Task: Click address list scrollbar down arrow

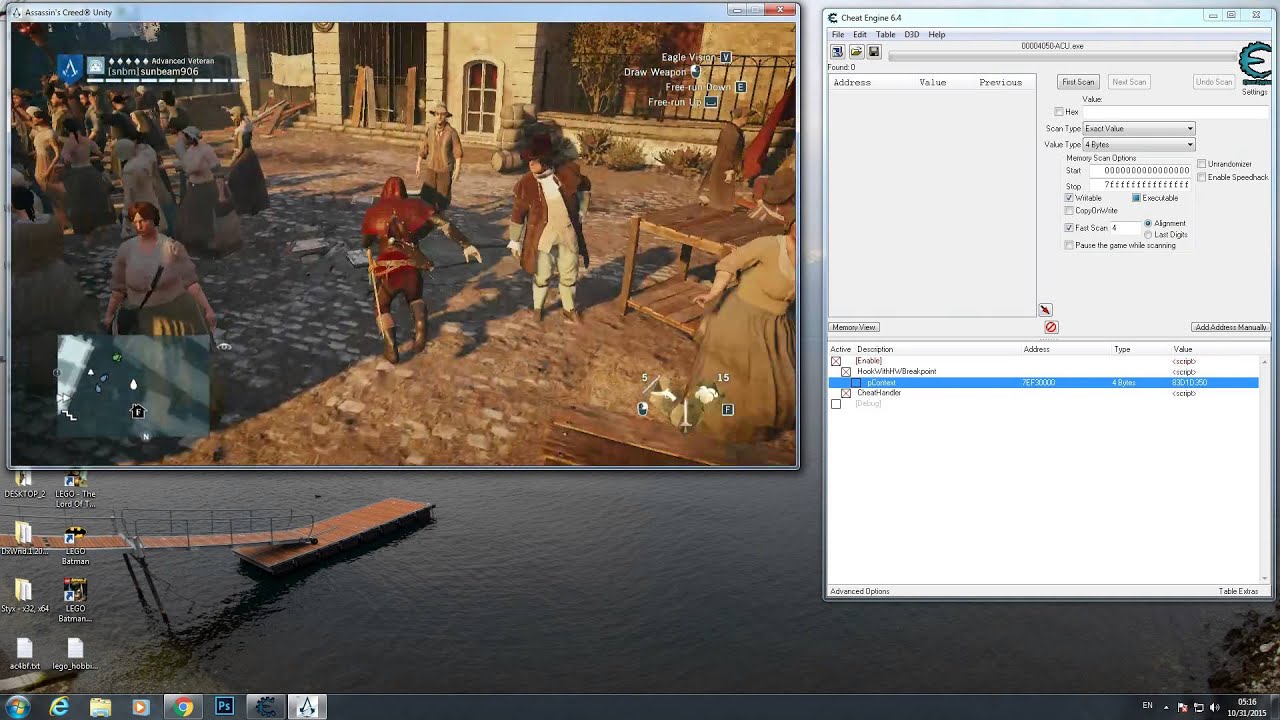Action: 1264,578
